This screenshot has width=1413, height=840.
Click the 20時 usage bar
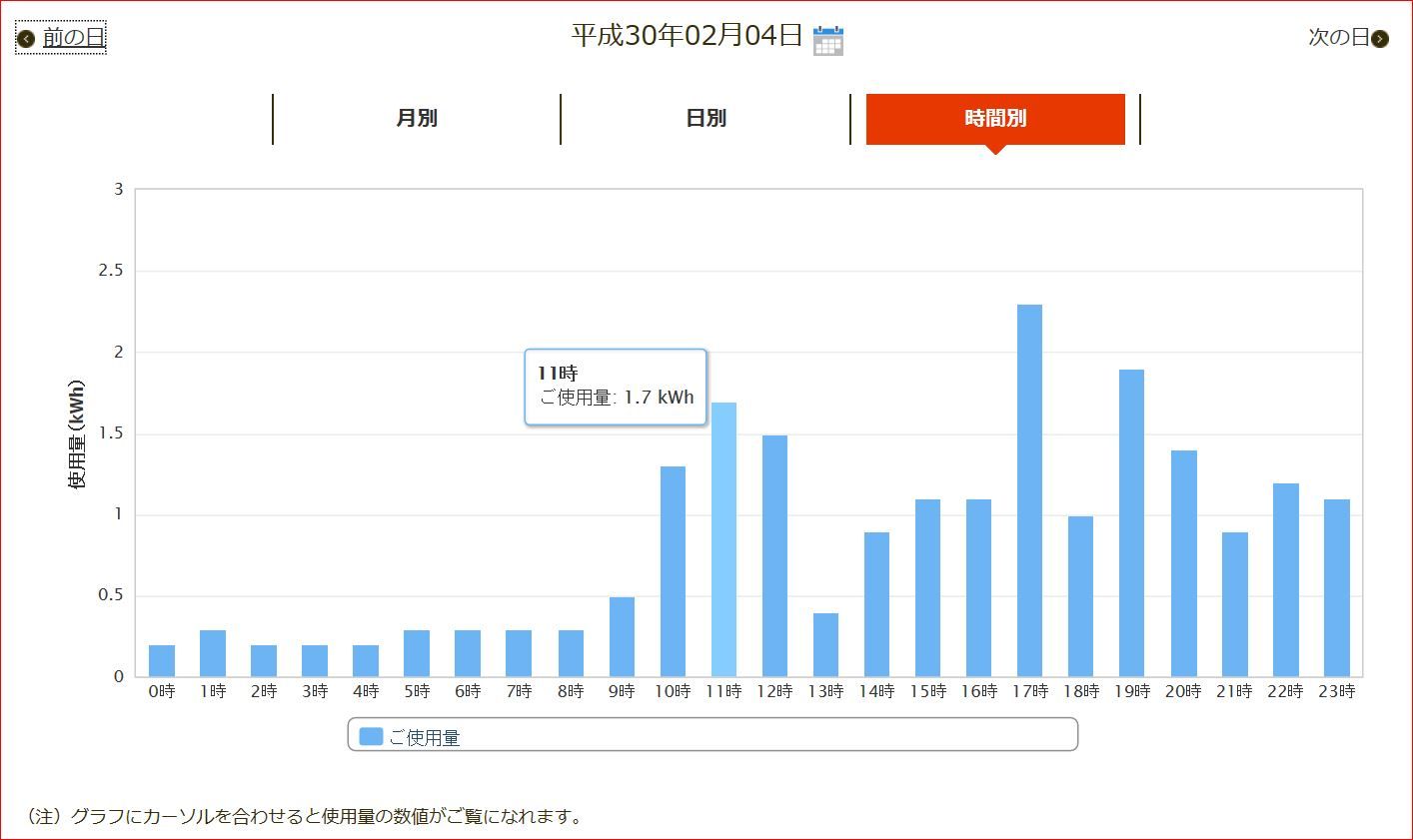tap(1183, 563)
